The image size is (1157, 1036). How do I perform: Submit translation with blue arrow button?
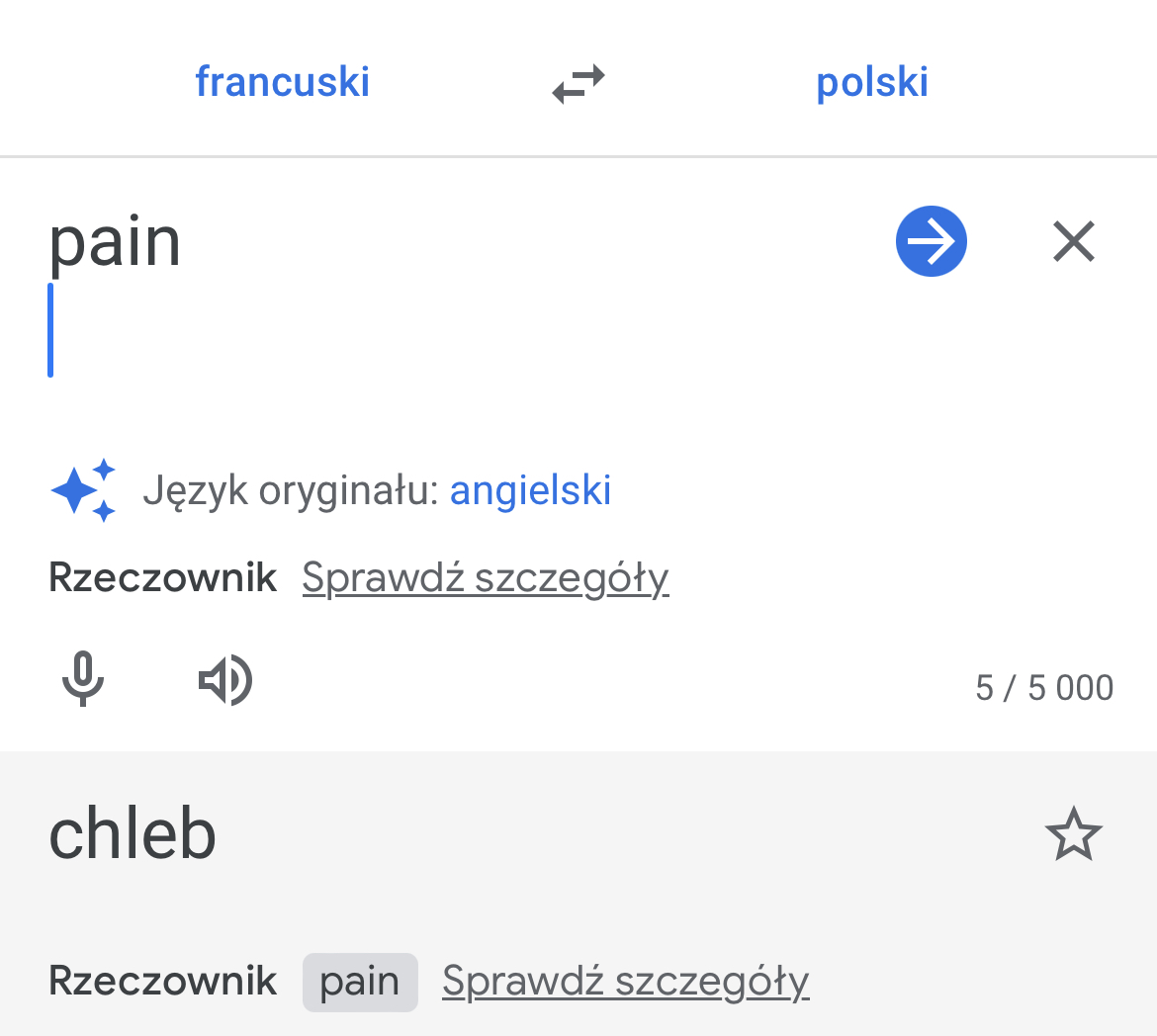tap(932, 241)
